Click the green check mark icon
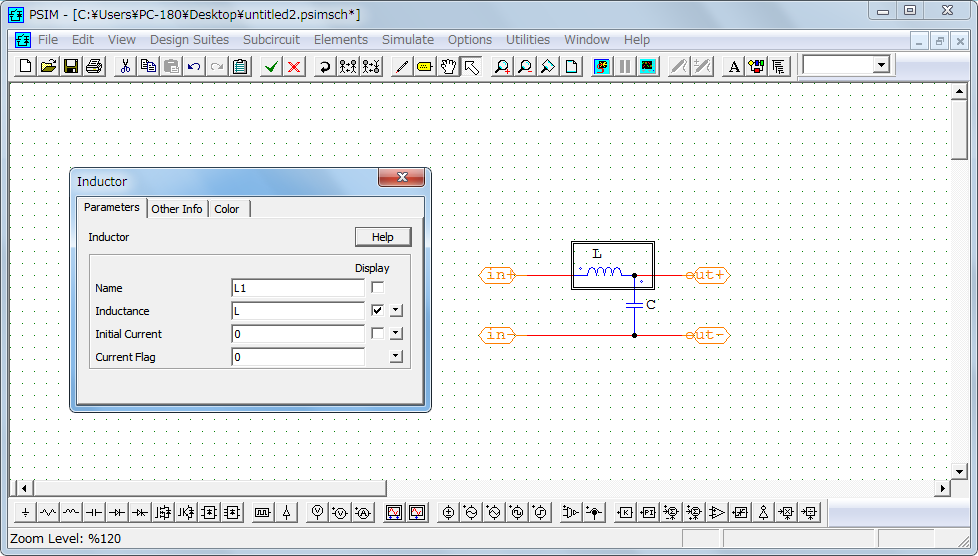This screenshot has height=556, width=978. pos(271,66)
